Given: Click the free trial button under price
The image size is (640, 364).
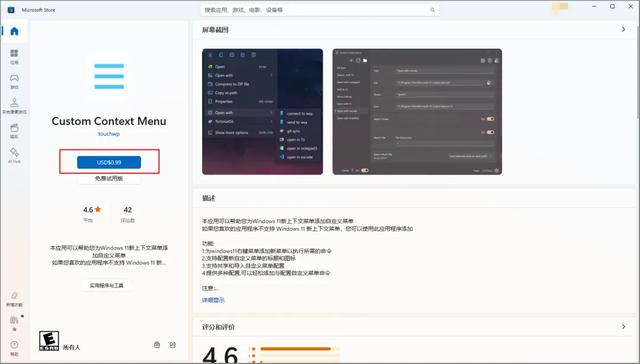Looking at the screenshot, I should point(109,178).
